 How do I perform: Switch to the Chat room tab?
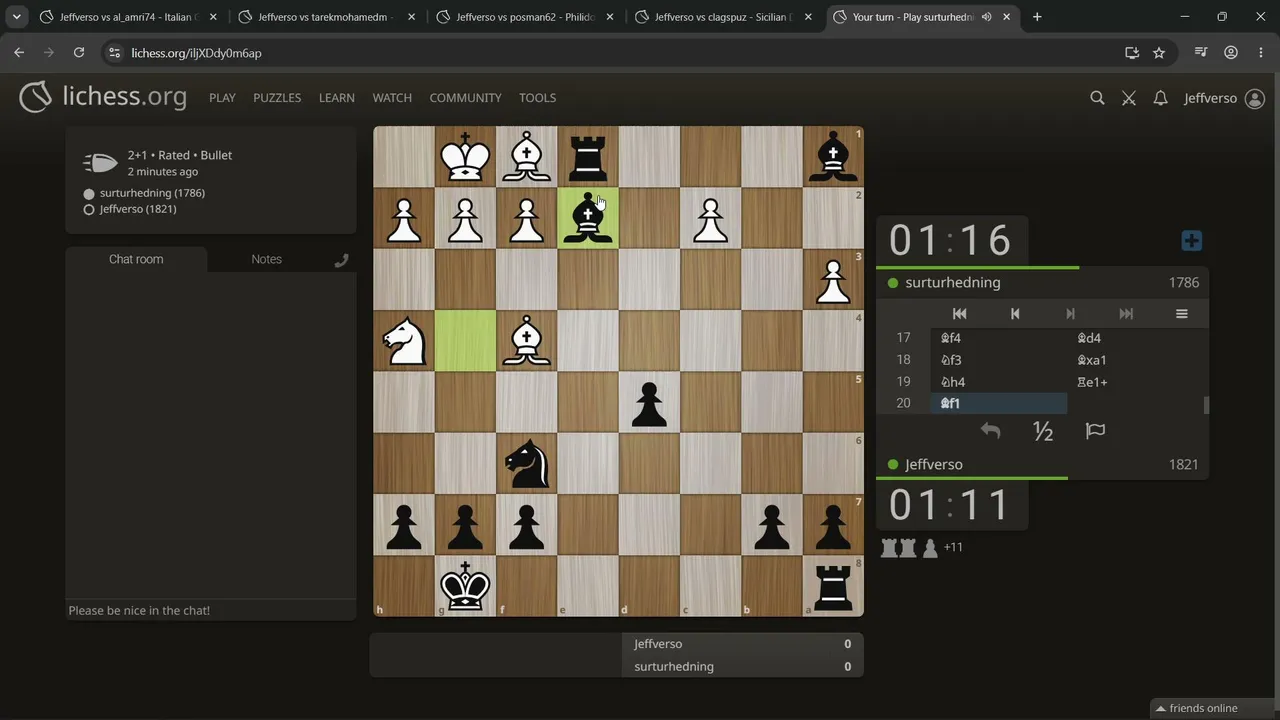[136, 259]
